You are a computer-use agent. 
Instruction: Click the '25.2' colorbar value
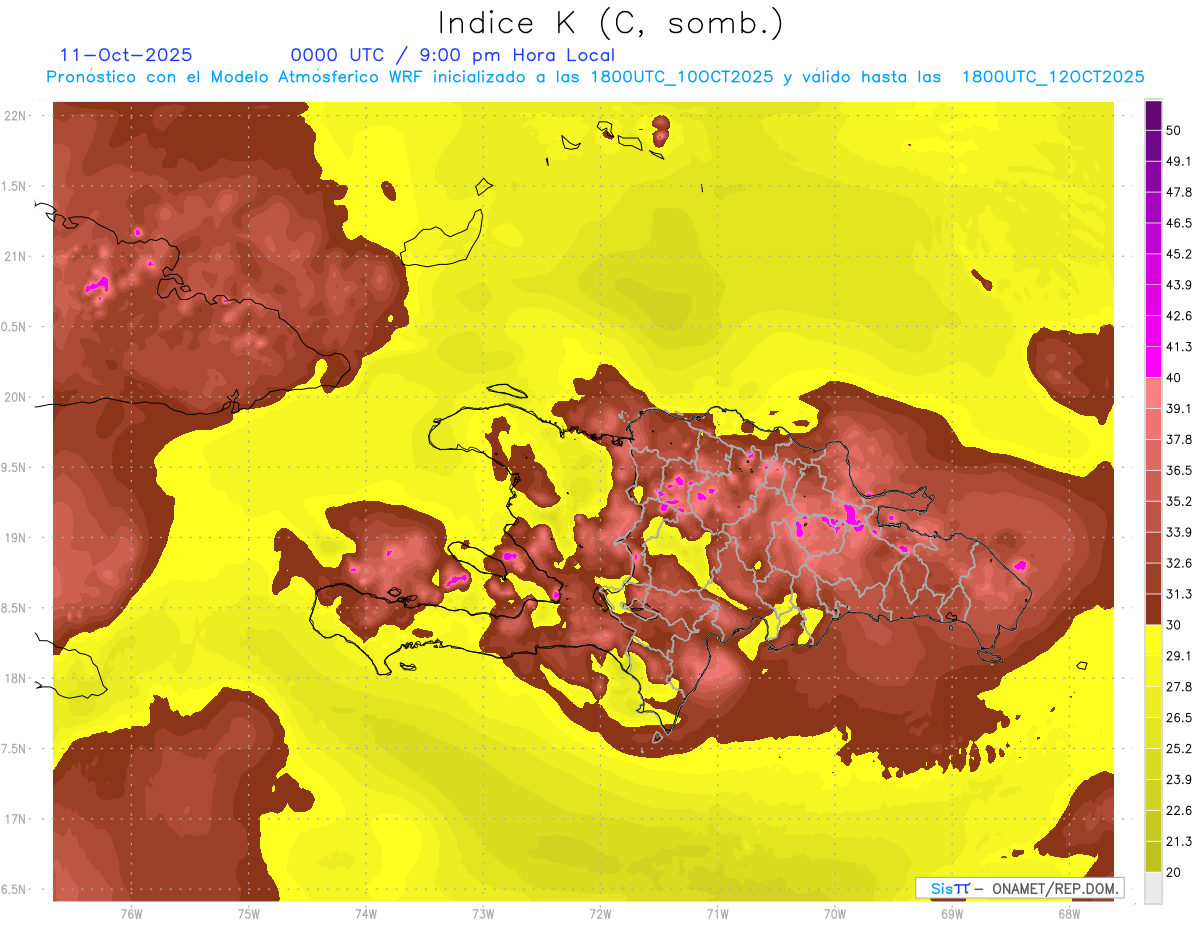point(1179,748)
